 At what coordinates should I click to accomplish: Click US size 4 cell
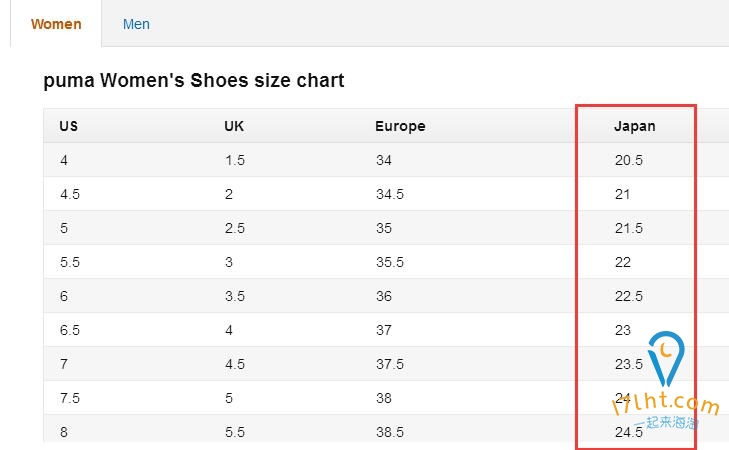64,160
